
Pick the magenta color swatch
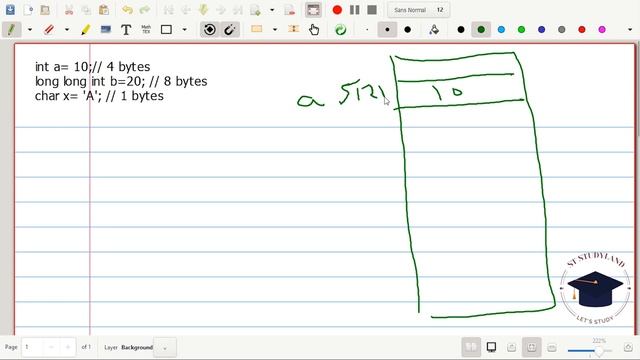tap(602, 29)
